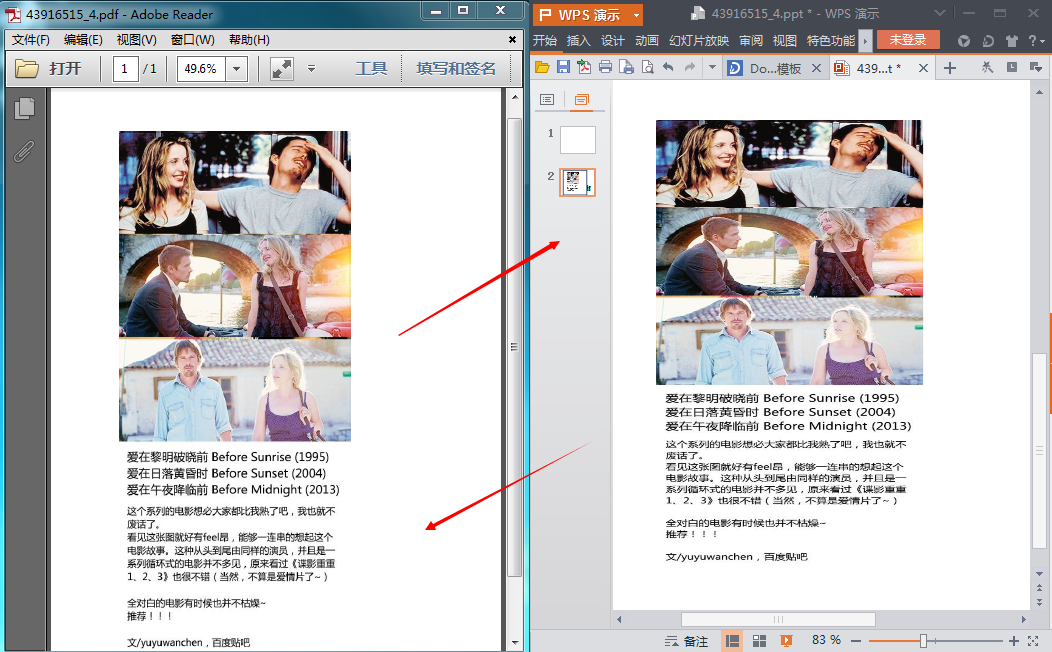Select slide 2 thumbnail in WPS panel

(578, 182)
